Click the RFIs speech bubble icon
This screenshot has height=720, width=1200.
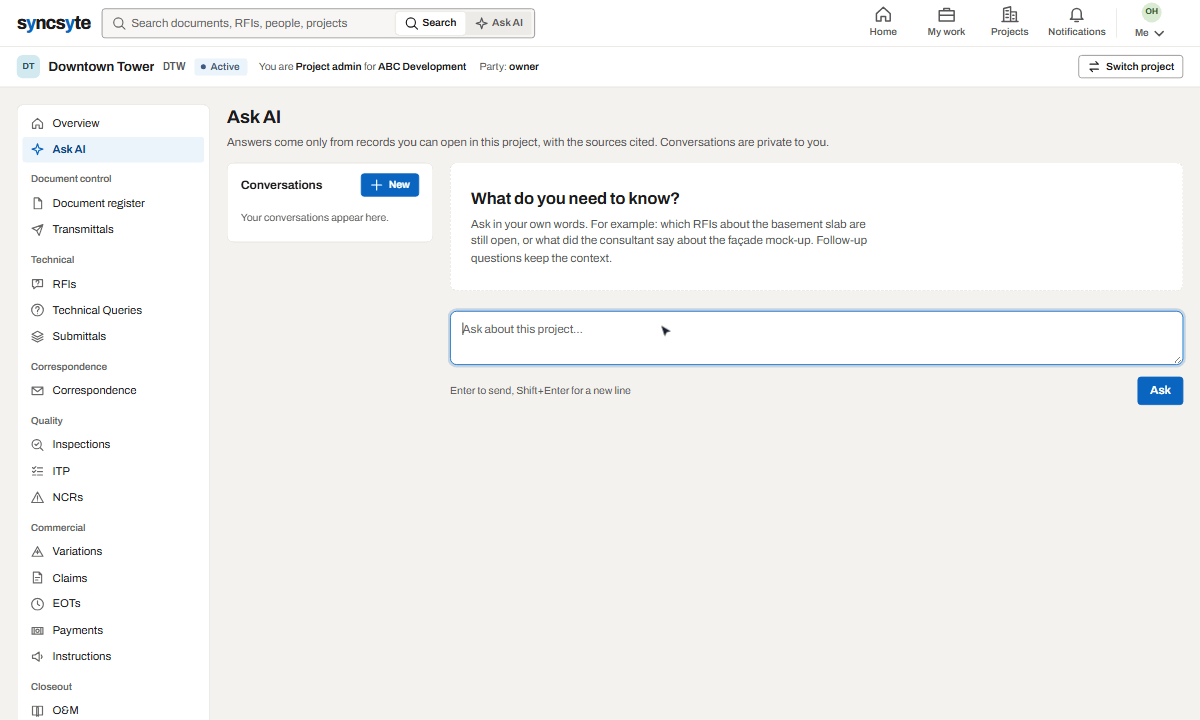(38, 284)
